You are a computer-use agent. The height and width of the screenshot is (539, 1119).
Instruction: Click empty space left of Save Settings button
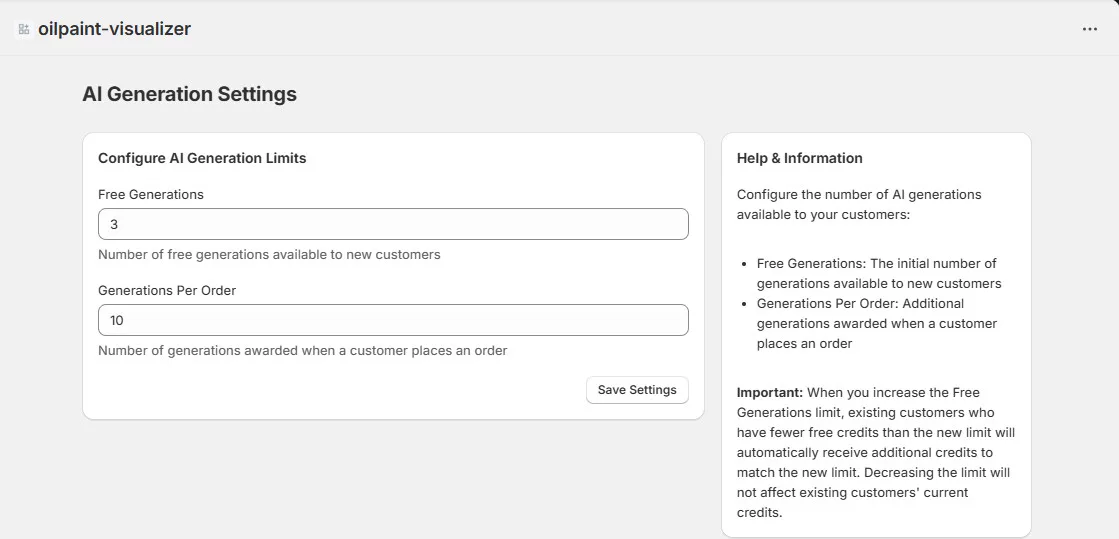[340, 390]
